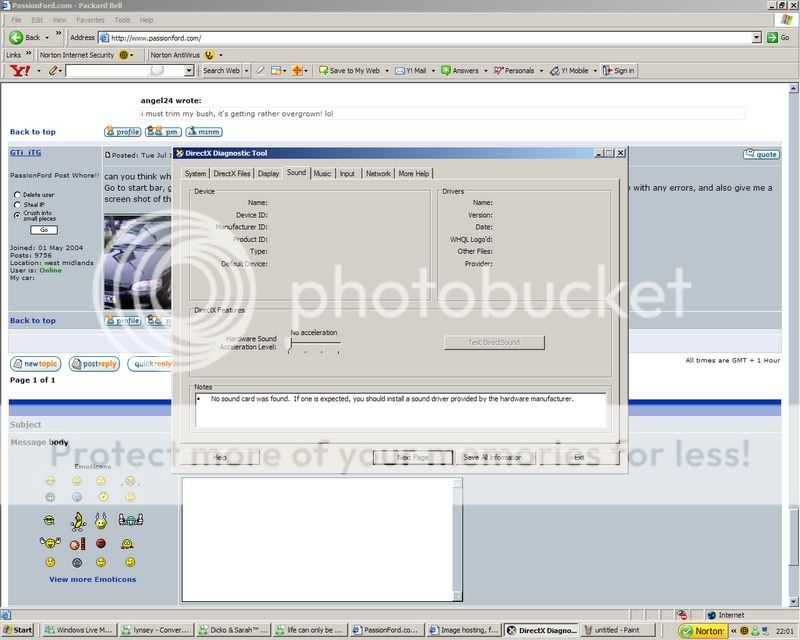Open the File menu
Viewport: 800px width, 640px height.
(16, 20)
